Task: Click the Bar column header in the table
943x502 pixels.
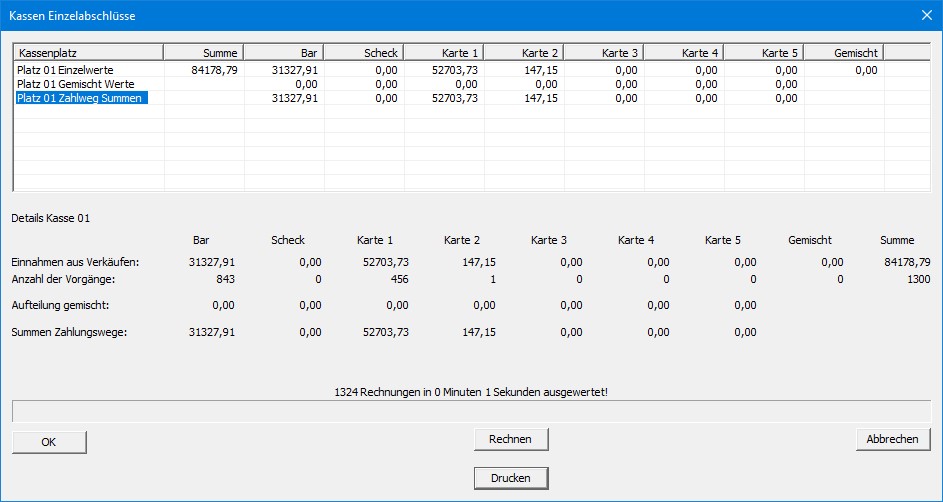Action: click(x=284, y=53)
